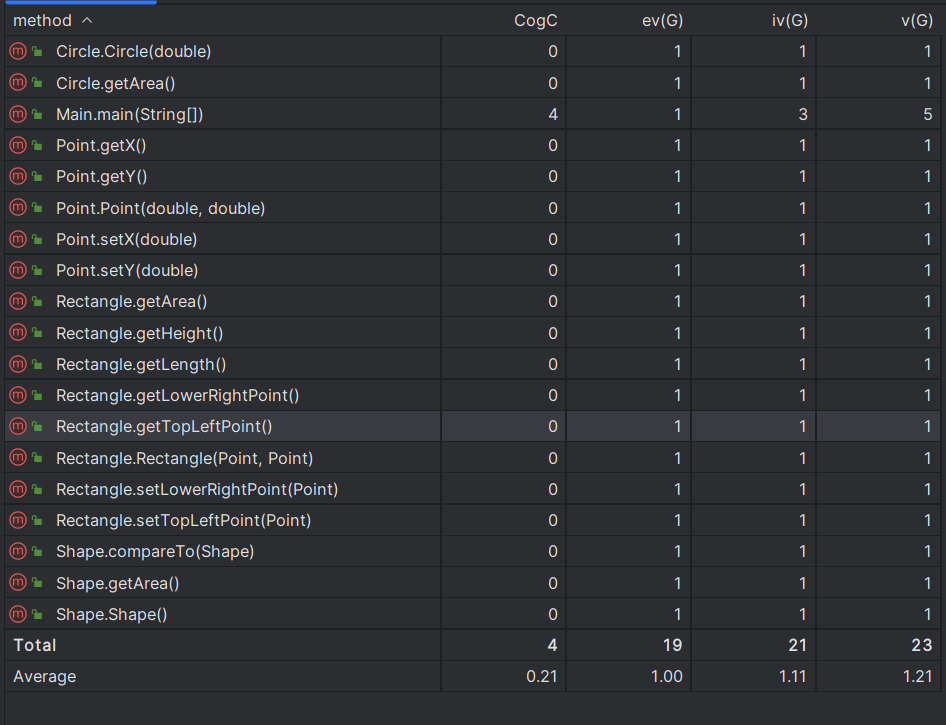
Task: Click the green lock icon for Shape.compareTo(Shape)
Action: (x=37, y=552)
